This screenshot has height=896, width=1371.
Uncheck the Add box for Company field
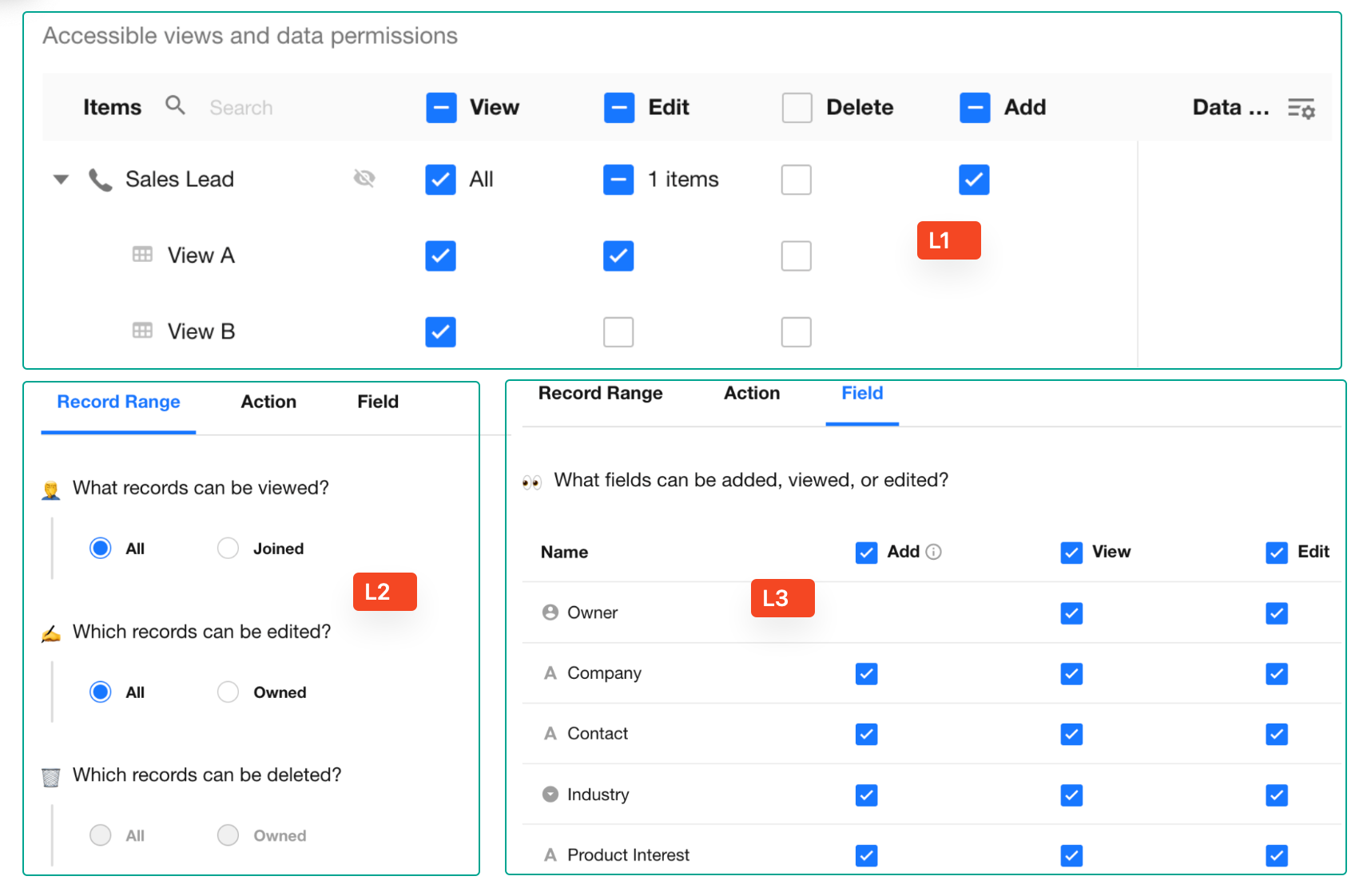pyautogui.click(x=866, y=673)
